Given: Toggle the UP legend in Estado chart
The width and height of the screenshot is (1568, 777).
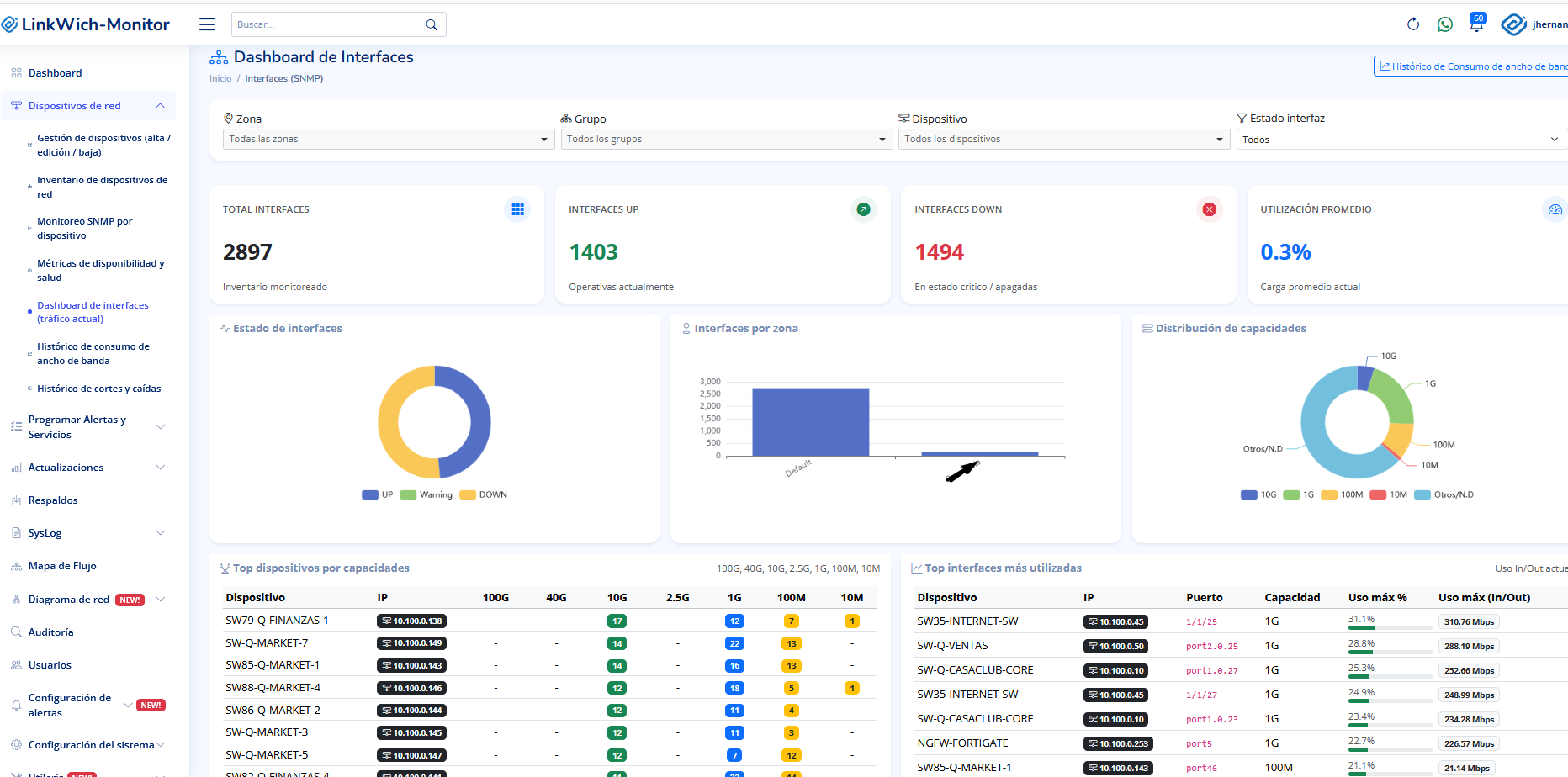Looking at the screenshot, I should [x=378, y=494].
